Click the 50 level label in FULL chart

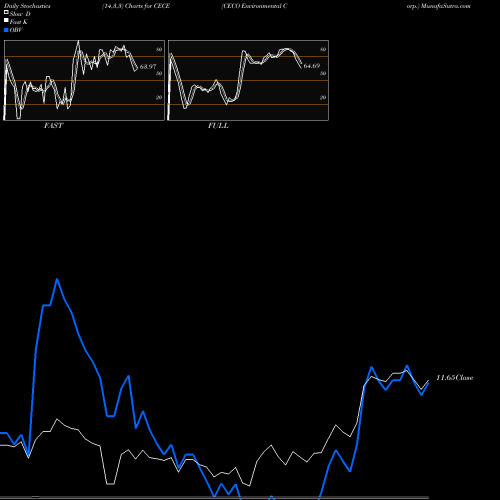coord(323,73)
